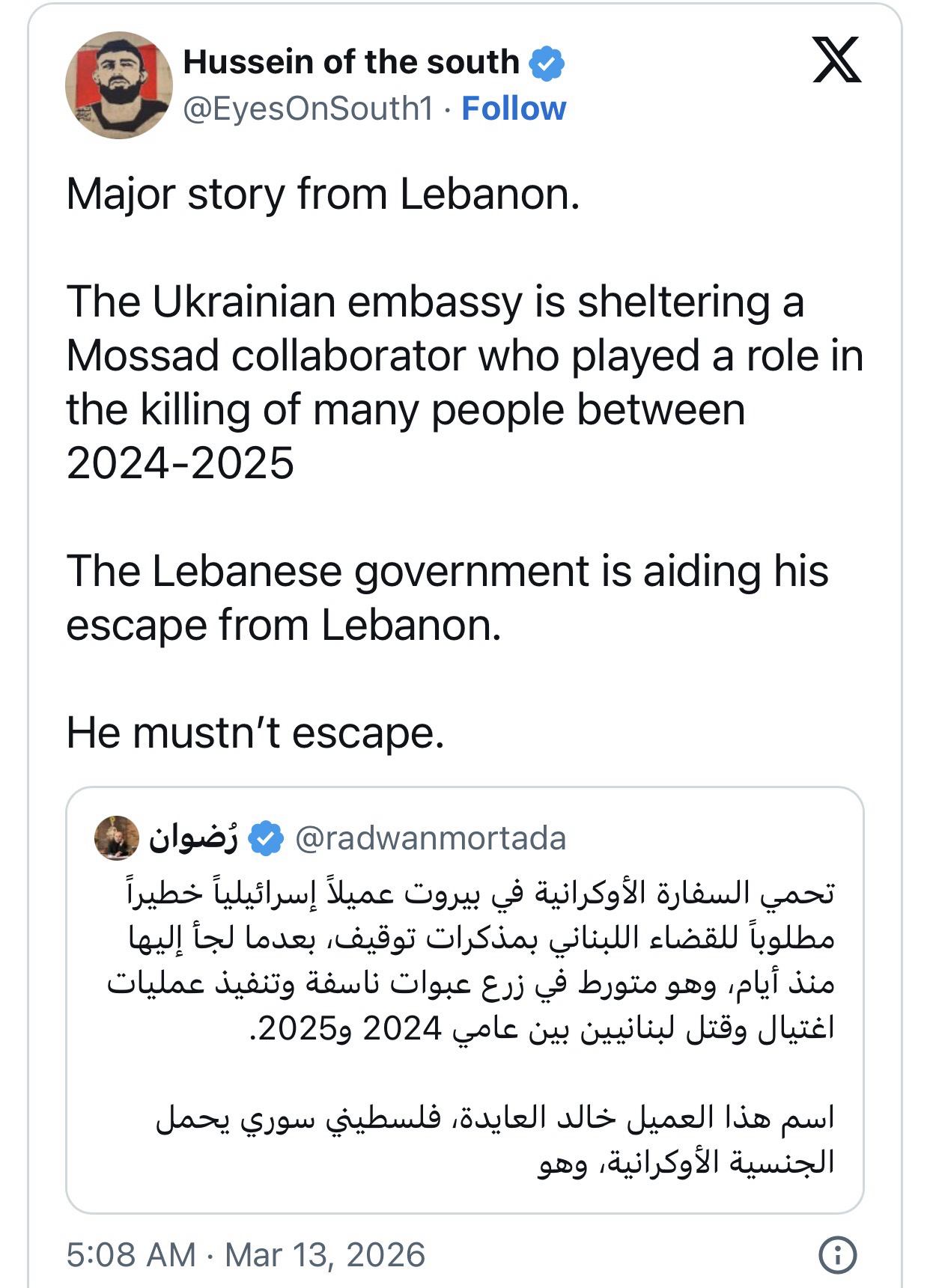
Task: Open the 'Hussein of the south' display name
Action: click(351, 62)
